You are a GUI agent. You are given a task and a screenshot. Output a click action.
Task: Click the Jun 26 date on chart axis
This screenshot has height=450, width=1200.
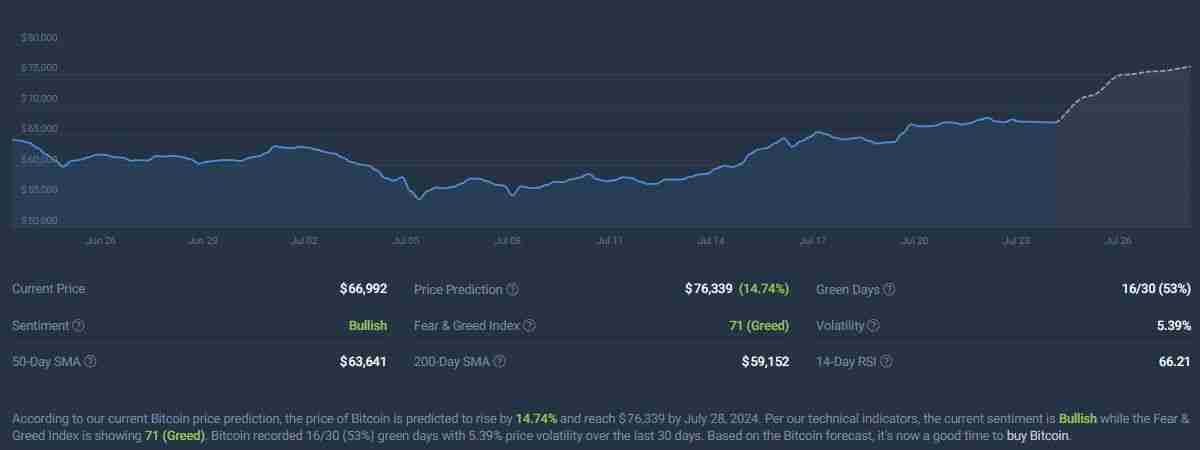click(x=101, y=241)
